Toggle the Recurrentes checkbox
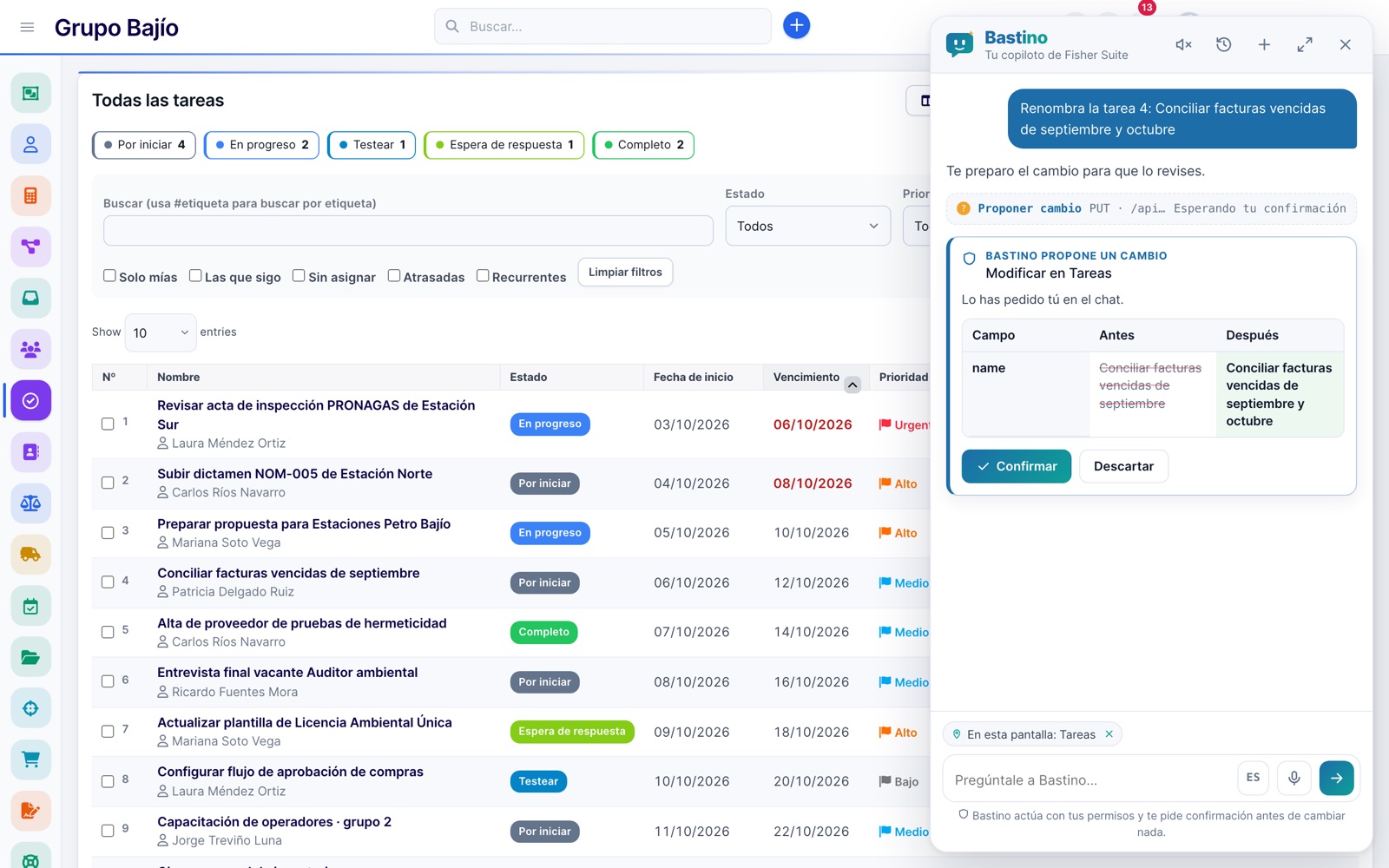1389x868 pixels. (x=483, y=275)
